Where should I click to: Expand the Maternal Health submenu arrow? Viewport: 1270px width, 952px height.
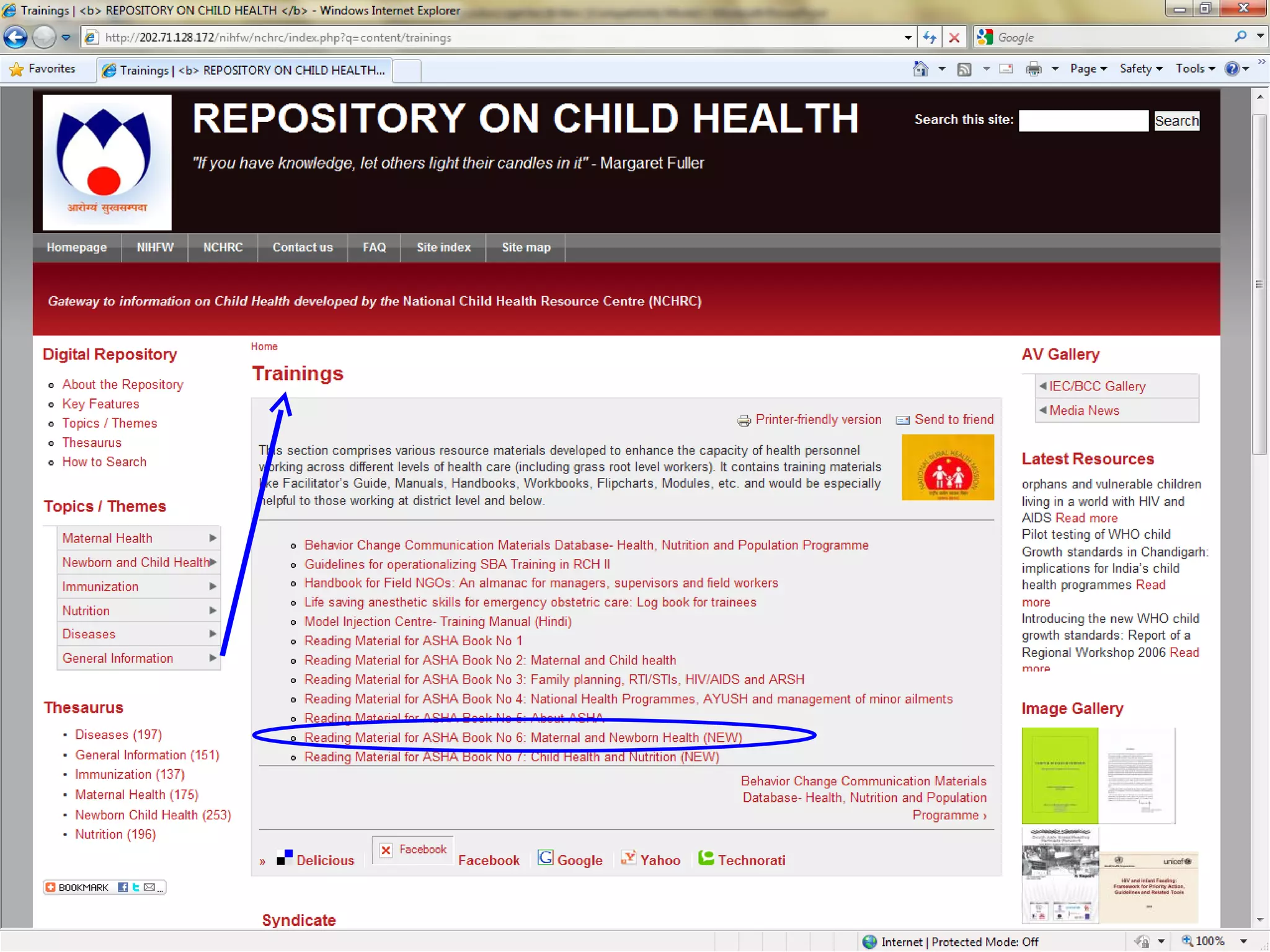coord(213,538)
